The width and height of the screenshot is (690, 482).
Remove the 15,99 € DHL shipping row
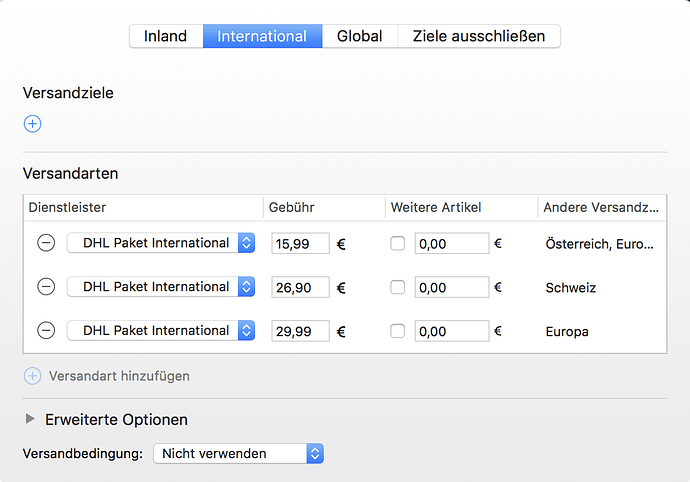pyautogui.click(x=46, y=243)
